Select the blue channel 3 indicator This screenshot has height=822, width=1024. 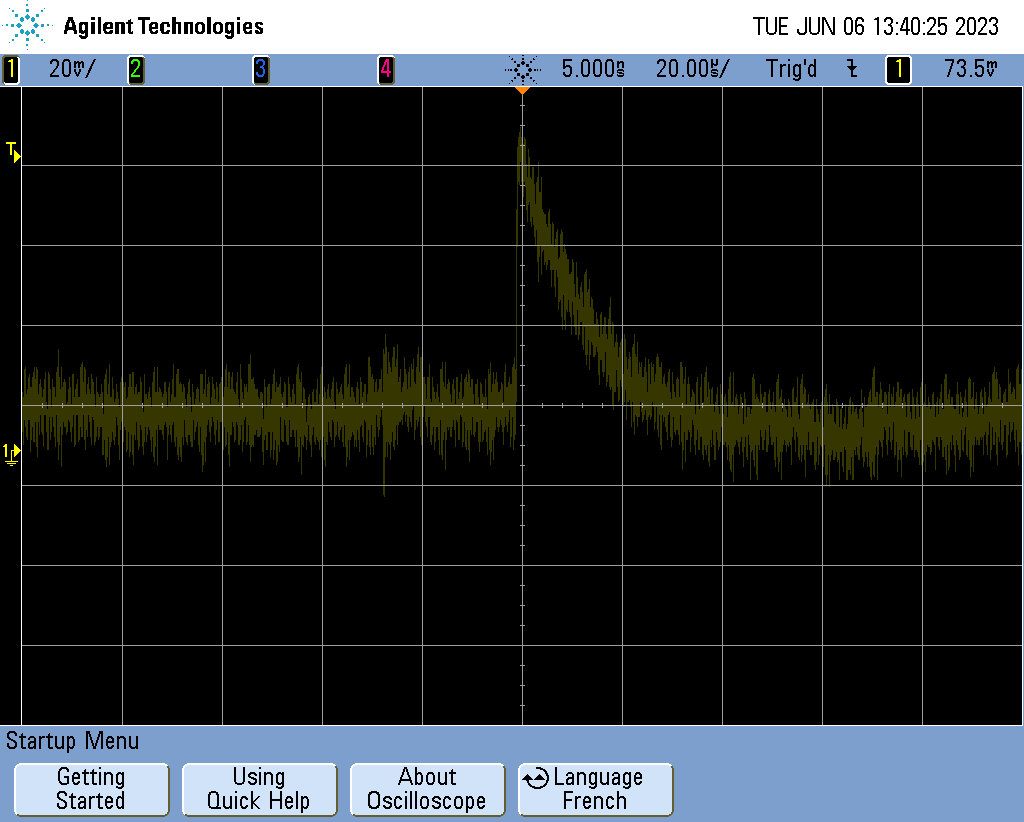[x=260, y=70]
